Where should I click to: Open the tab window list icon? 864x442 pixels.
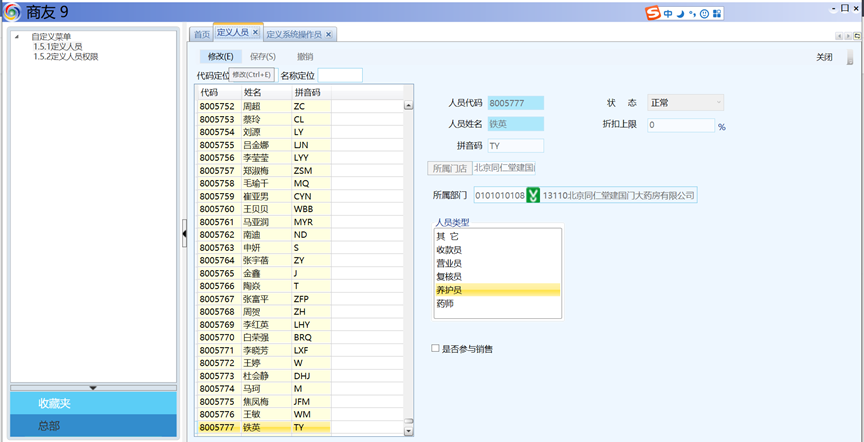pos(857,36)
